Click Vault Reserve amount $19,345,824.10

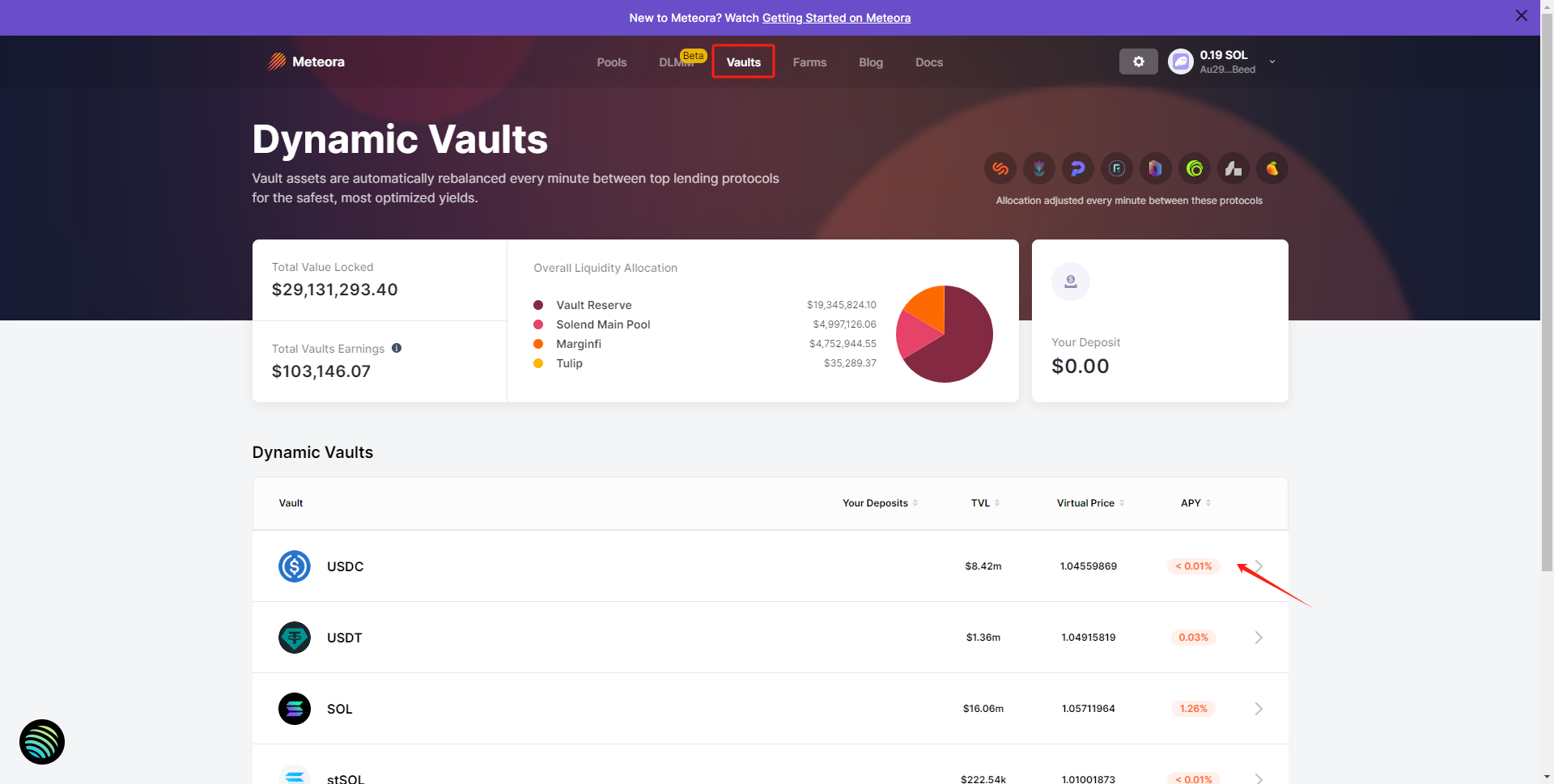coord(842,305)
